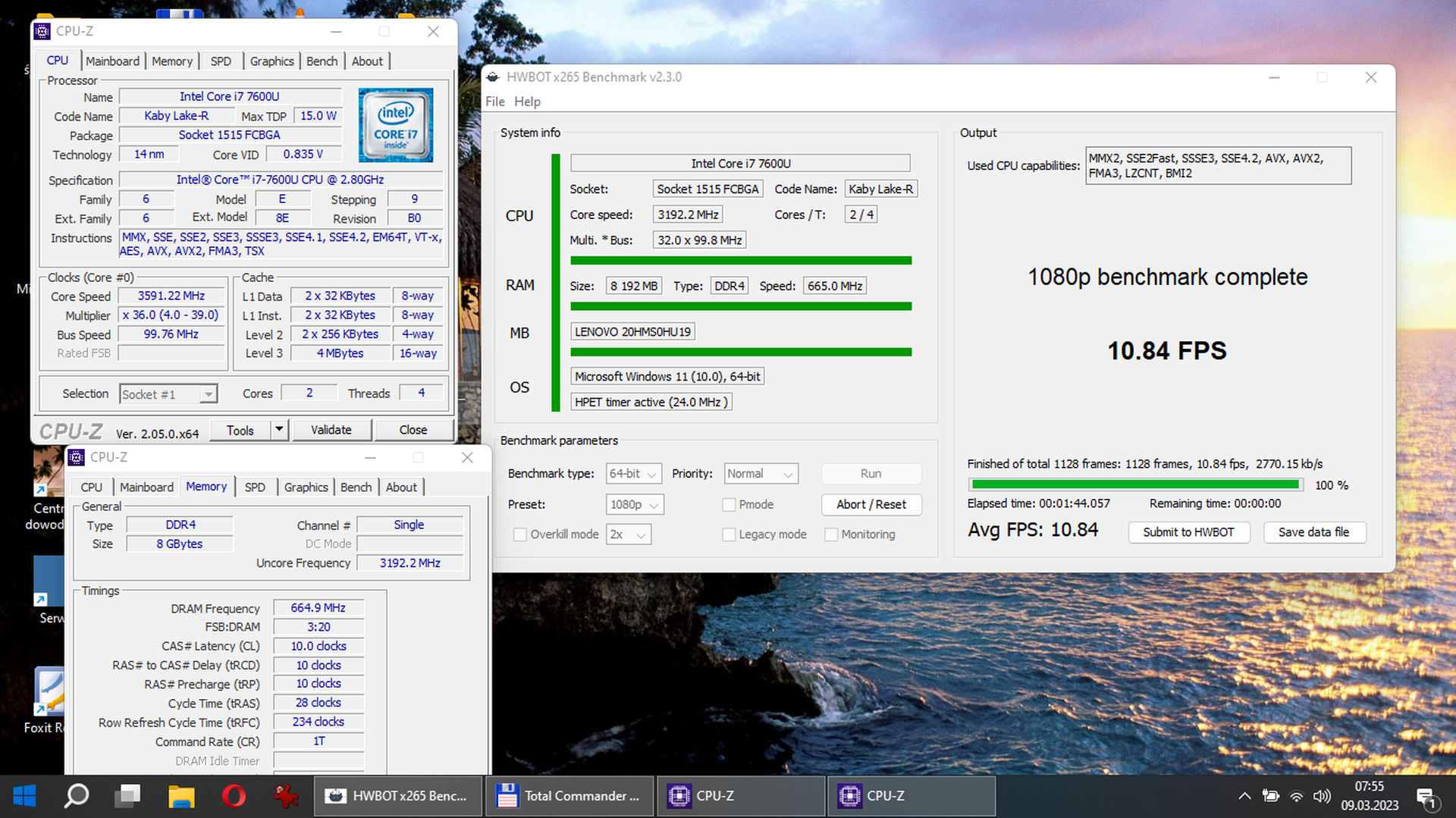Switch to first CPU-Z taskbar item
Viewport: 1456px width, 818px height.
[741, 796]
